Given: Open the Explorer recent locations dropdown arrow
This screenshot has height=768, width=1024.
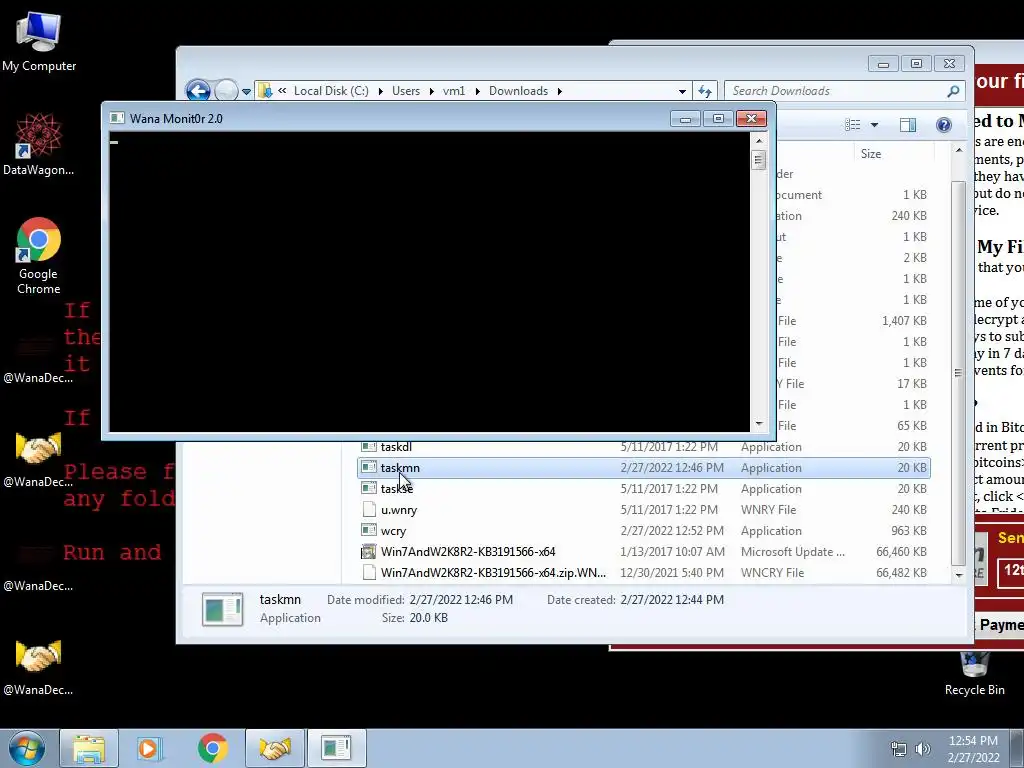Looking at the screenshot, I should pos(246,91).
